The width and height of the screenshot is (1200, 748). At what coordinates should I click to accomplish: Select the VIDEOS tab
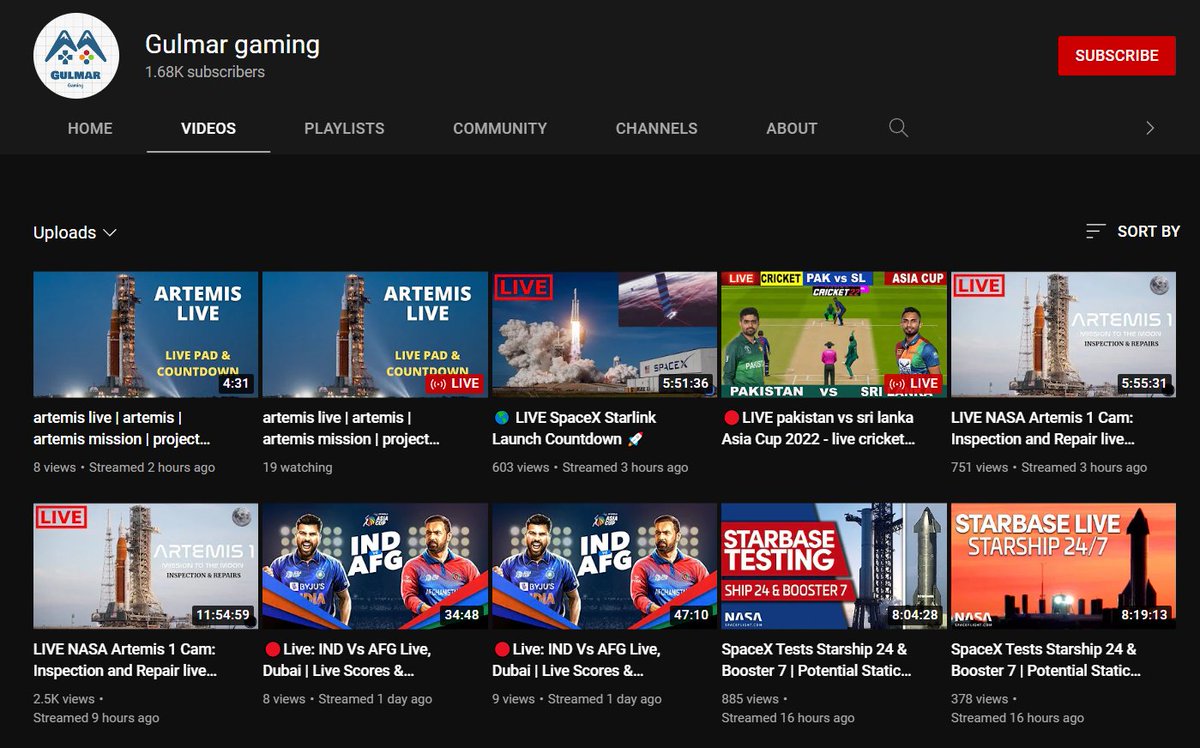(208, 128)
